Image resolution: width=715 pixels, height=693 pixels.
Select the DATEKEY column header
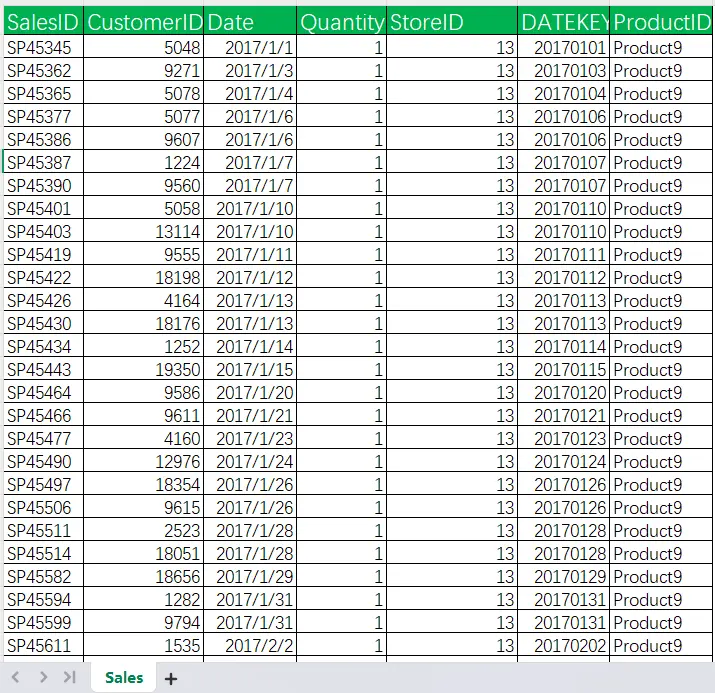(564, 21)
